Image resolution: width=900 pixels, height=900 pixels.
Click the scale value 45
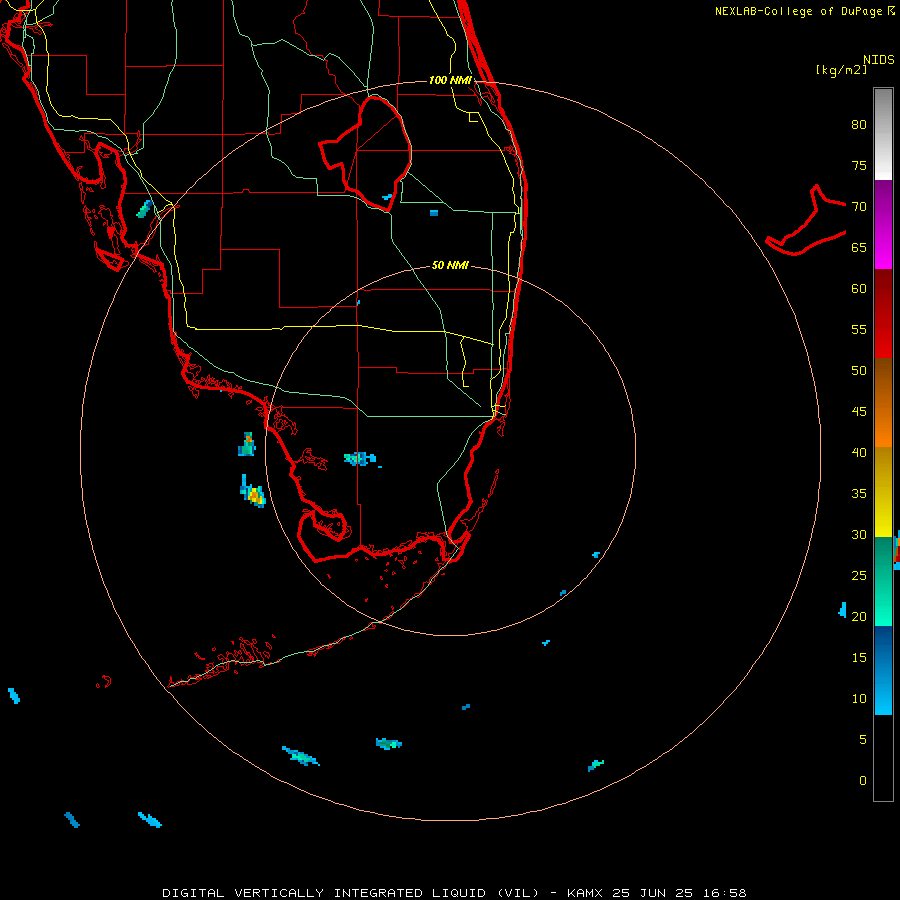[859, 412]
